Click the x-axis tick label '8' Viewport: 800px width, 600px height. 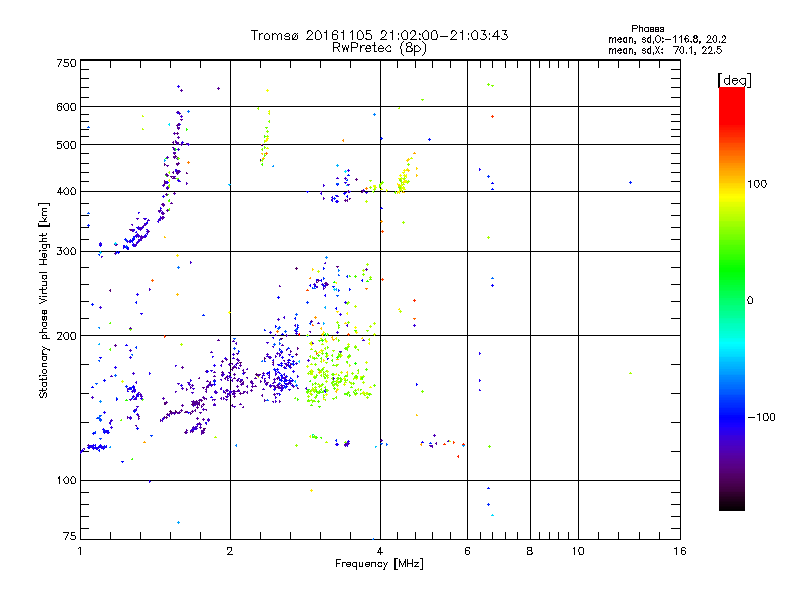coord(530,551)
